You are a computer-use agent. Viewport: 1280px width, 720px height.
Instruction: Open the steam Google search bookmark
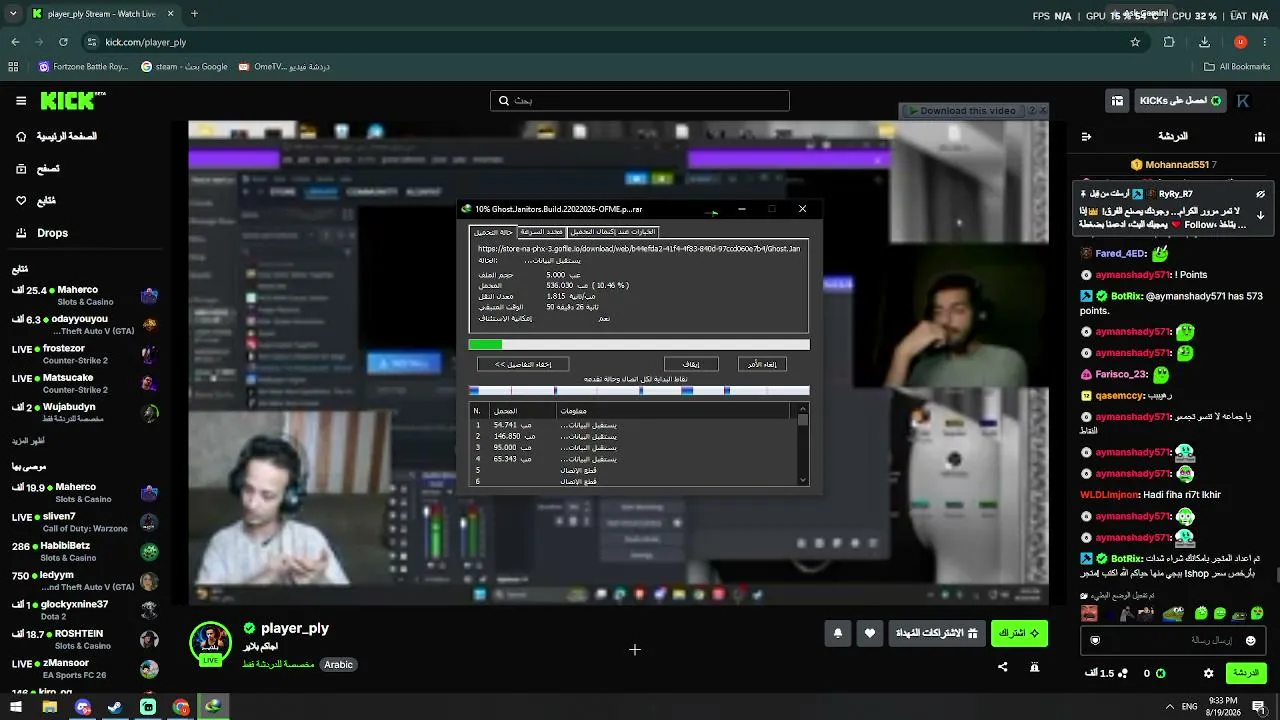[184, 67]
